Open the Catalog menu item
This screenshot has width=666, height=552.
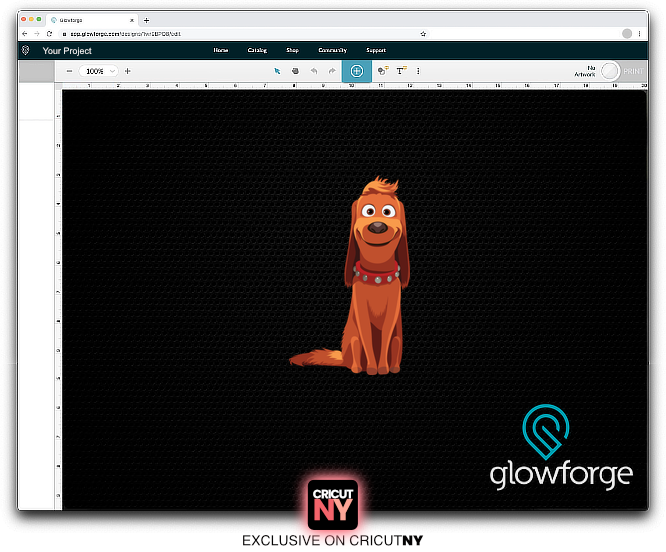click(257, 50)
